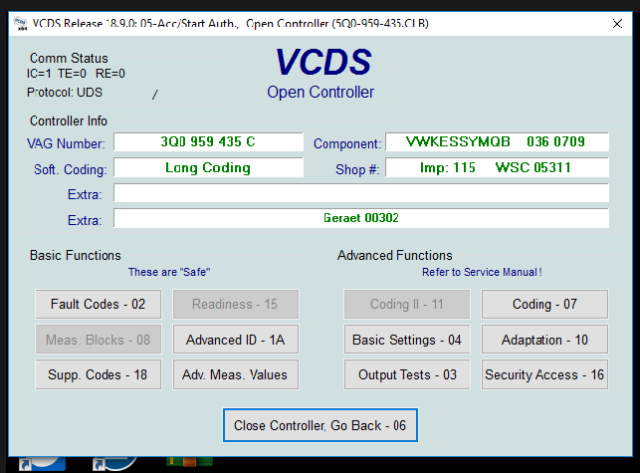Open Fault Codes - 02

click(x=98, y=304)
